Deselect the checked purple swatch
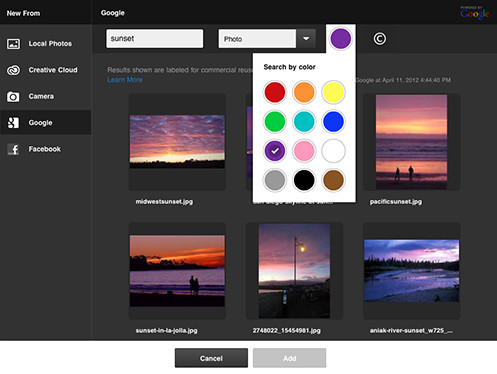Image resolution: width=497 pixels, height=374 pixels. click(x=275, y=151)
